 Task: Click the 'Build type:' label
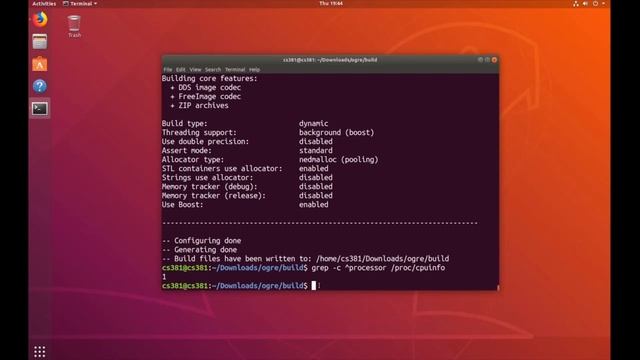[184, 123]
